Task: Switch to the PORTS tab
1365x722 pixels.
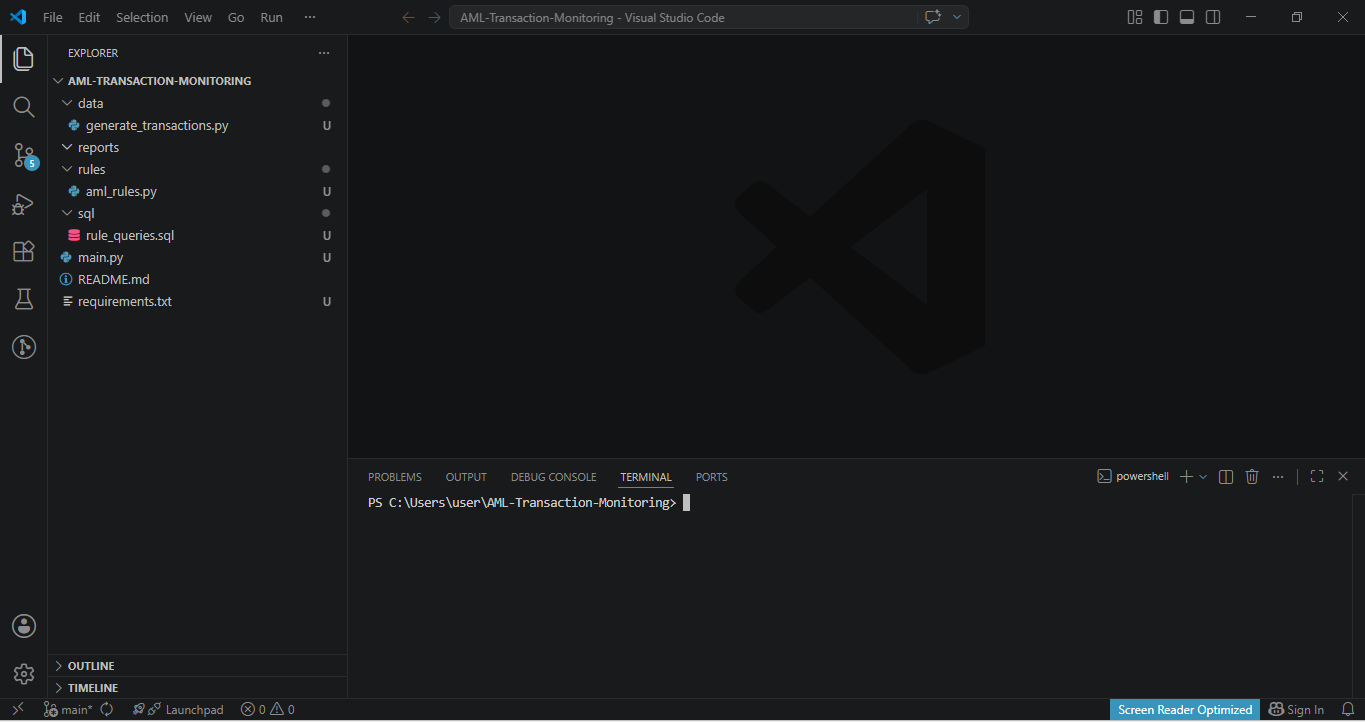Action: pos(712,477)
